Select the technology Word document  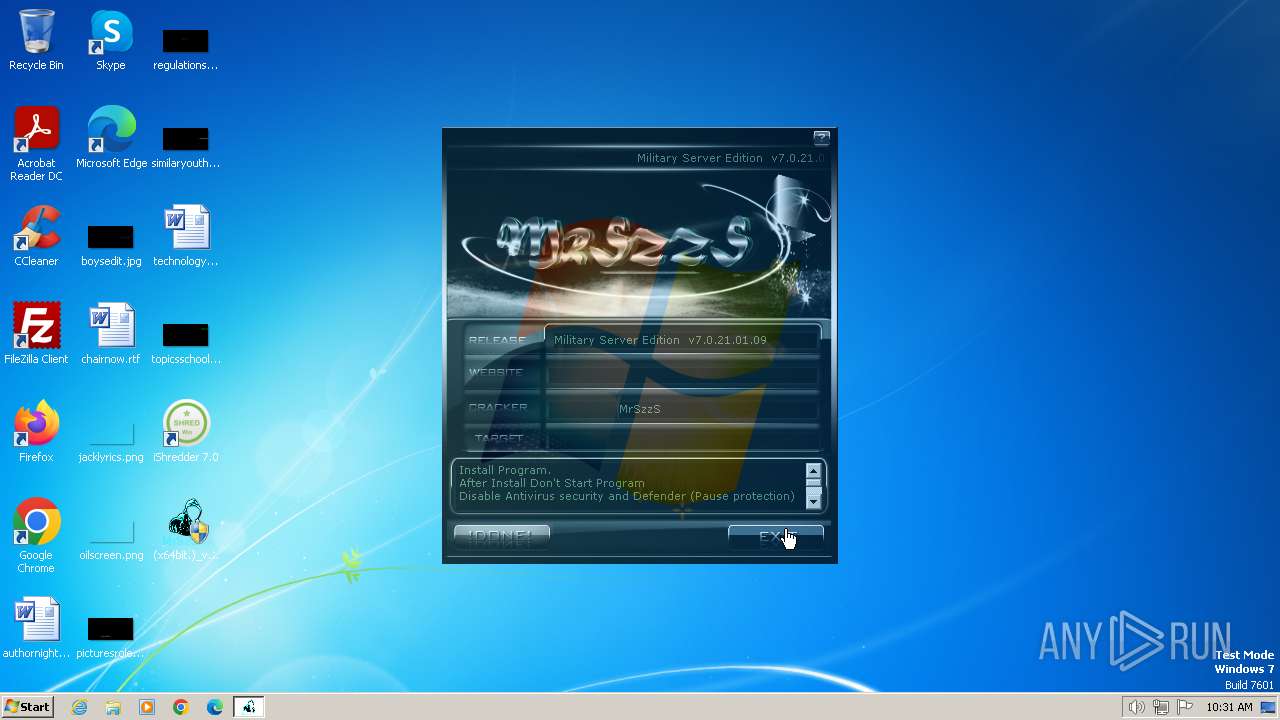(x=185, y=236)
